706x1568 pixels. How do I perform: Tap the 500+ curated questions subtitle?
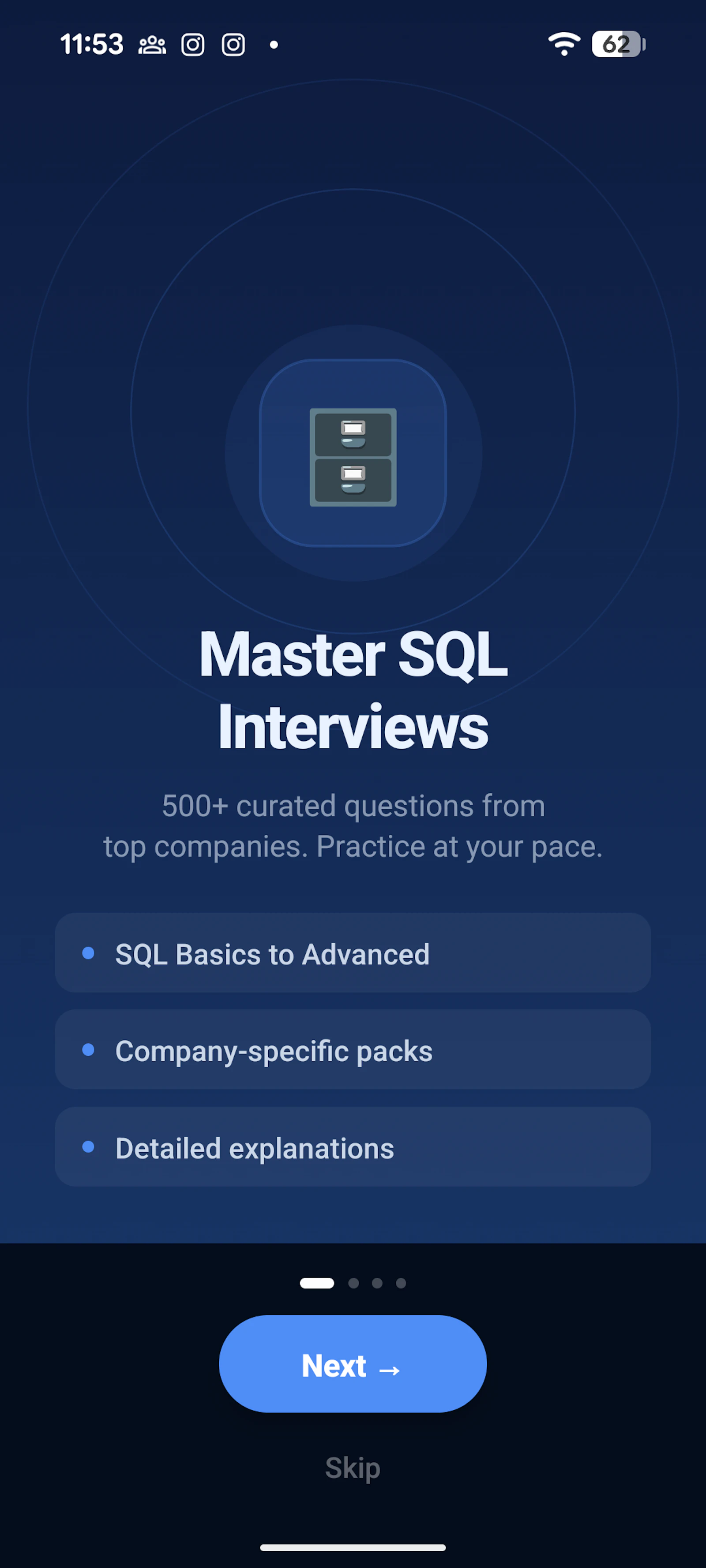pos(353,826)
